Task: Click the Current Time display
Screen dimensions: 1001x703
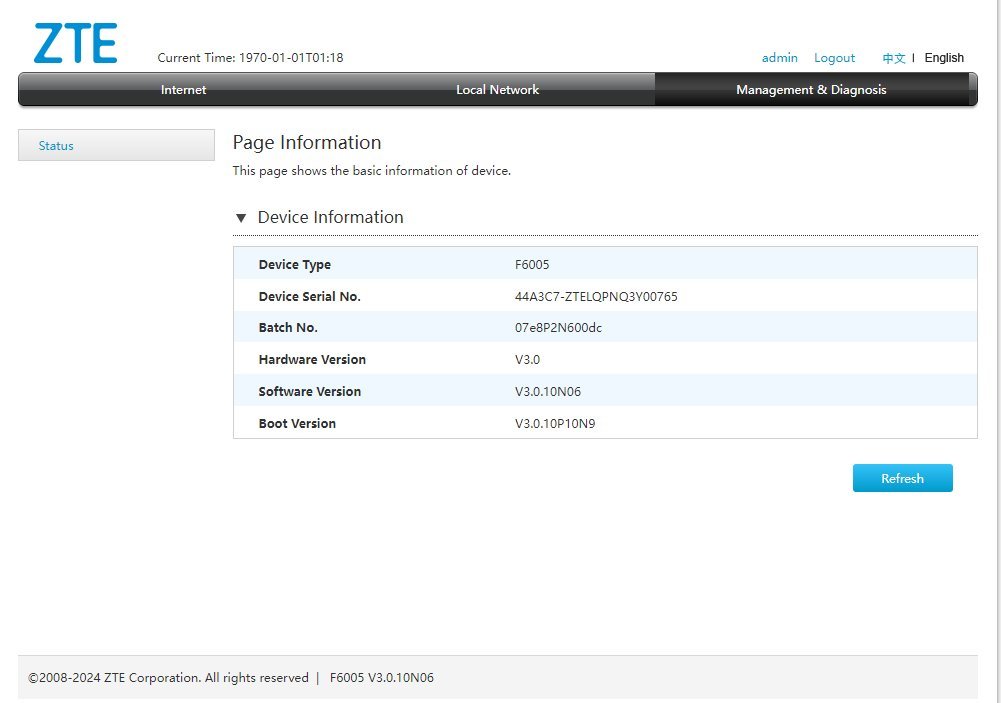Action: [x=250, y=58]
